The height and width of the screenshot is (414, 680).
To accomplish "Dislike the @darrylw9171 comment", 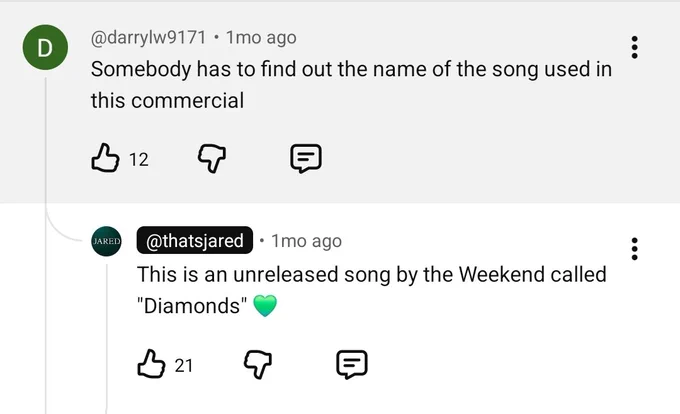I will tap(212, 159).
